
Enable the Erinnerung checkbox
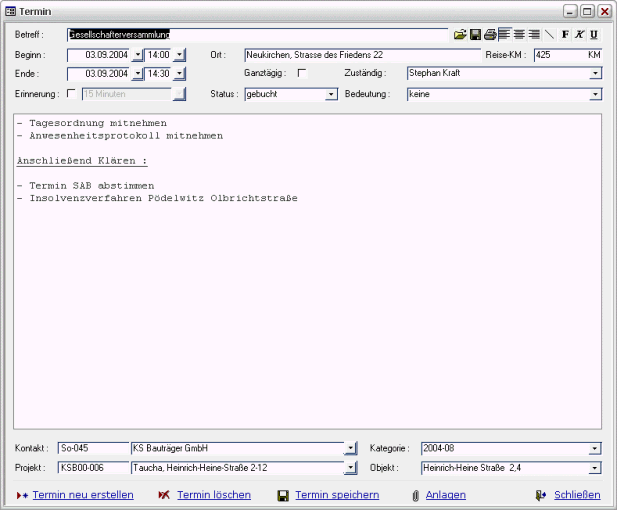point(70,94)
